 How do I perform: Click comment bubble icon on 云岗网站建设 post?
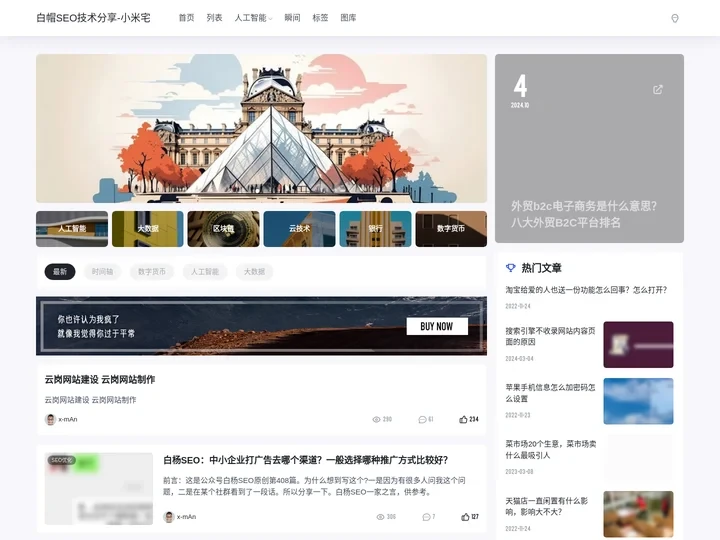point(422,419)
